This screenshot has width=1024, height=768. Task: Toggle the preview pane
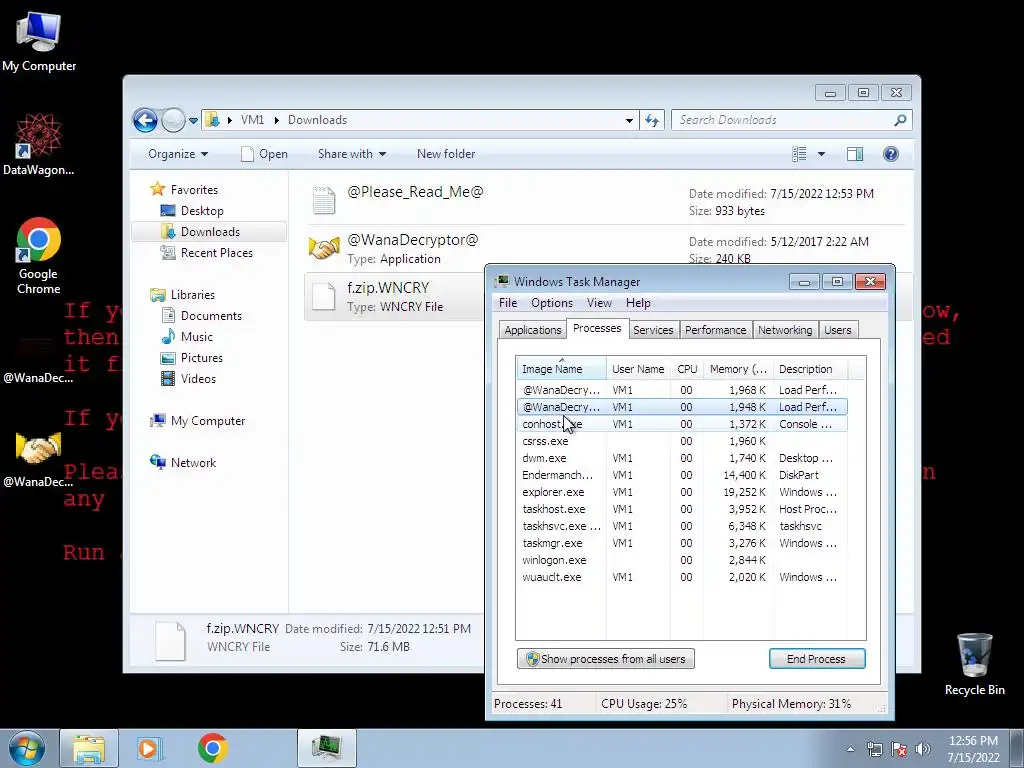[855, 154]
